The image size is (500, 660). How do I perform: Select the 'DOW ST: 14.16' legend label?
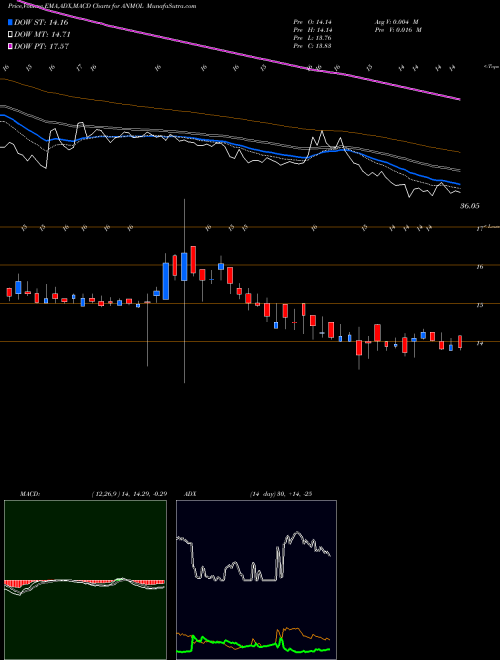[41, 23]
